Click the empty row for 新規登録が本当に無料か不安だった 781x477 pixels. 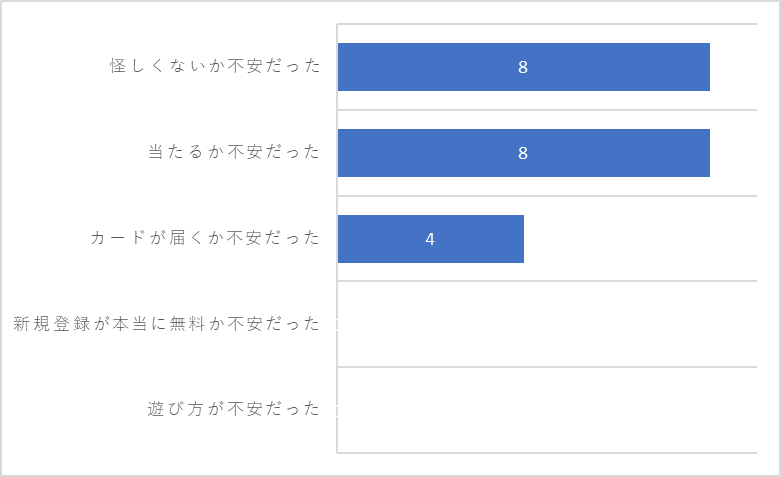click(547, 324)
